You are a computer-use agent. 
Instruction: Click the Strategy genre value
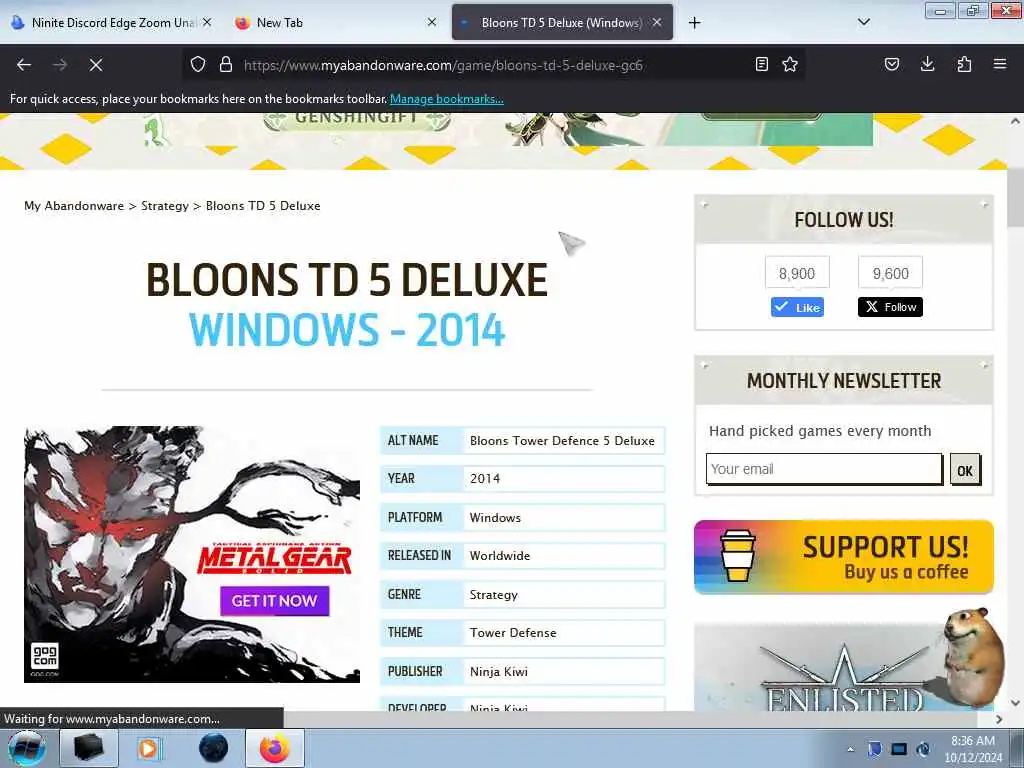[494, 595]
